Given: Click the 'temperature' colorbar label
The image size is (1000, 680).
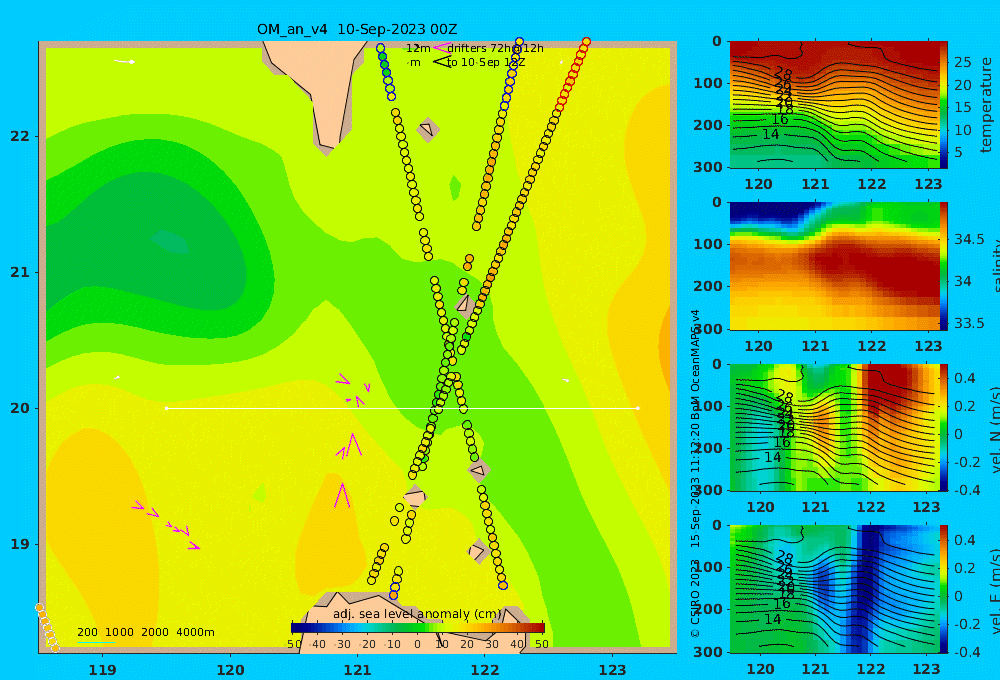Looking at the screenshot, I should 986,105.
